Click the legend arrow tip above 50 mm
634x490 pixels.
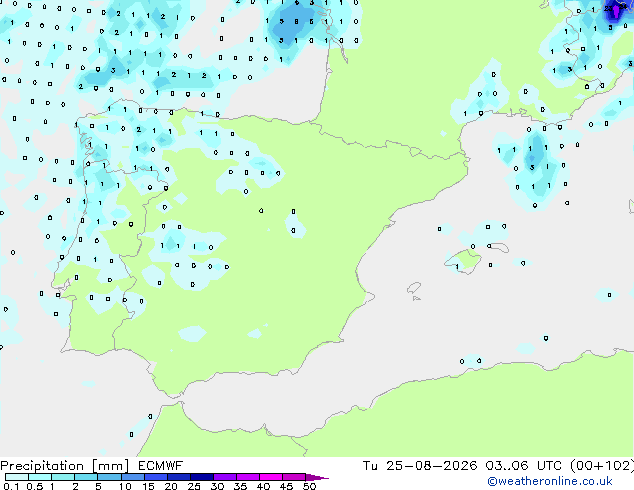(x=317, y=477)
